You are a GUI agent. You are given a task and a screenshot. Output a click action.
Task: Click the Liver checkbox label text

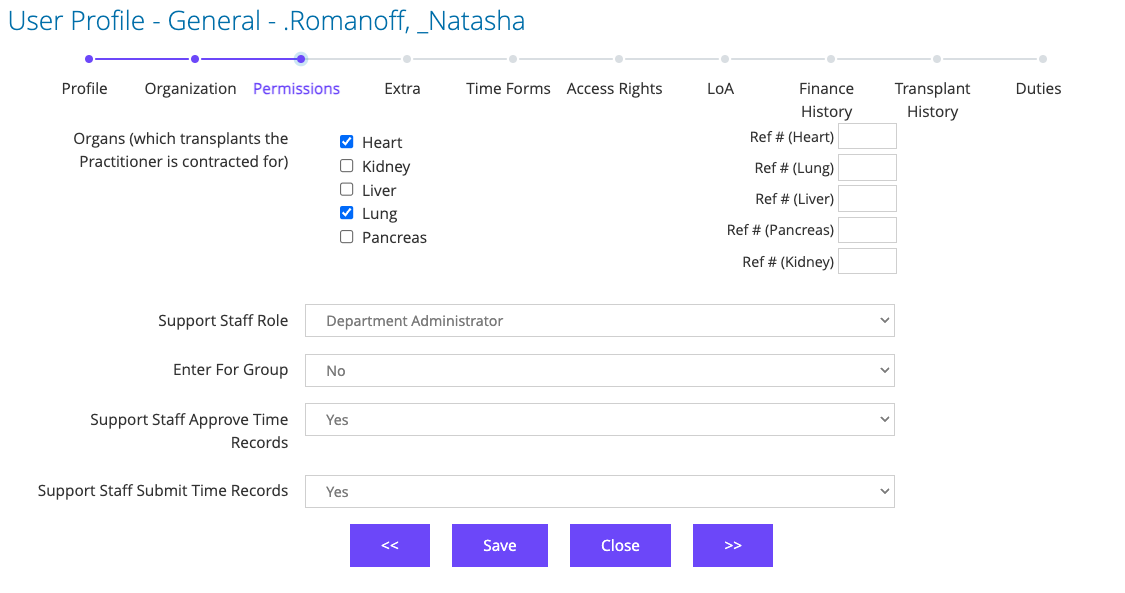pos(379,190)
